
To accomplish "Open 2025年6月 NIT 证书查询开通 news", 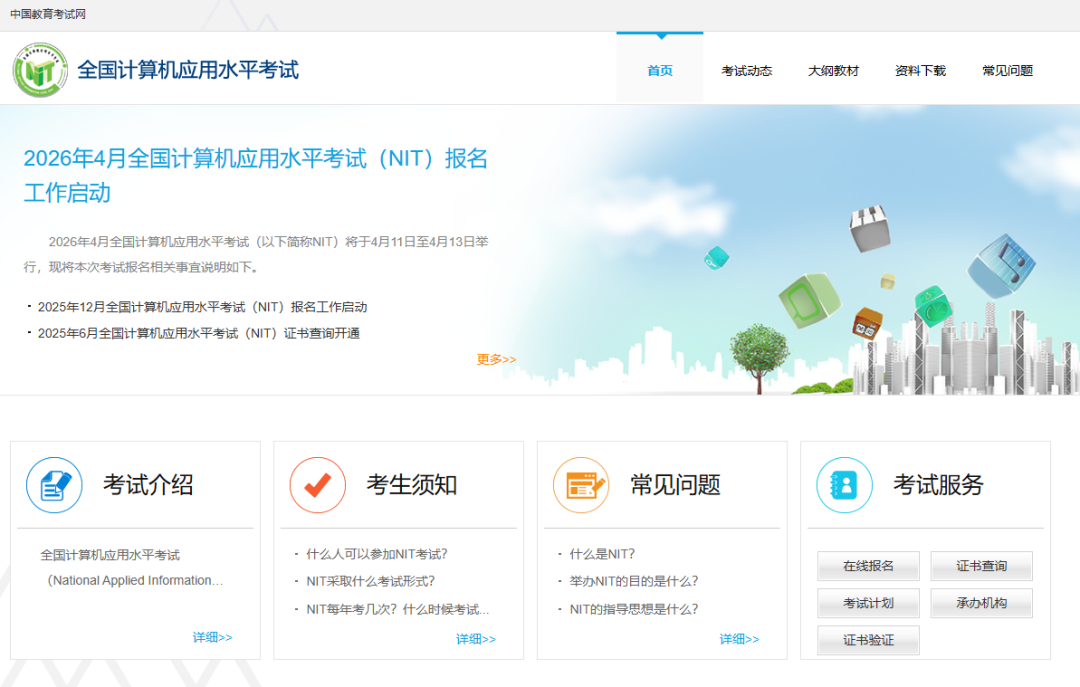I will click(198, 334).
